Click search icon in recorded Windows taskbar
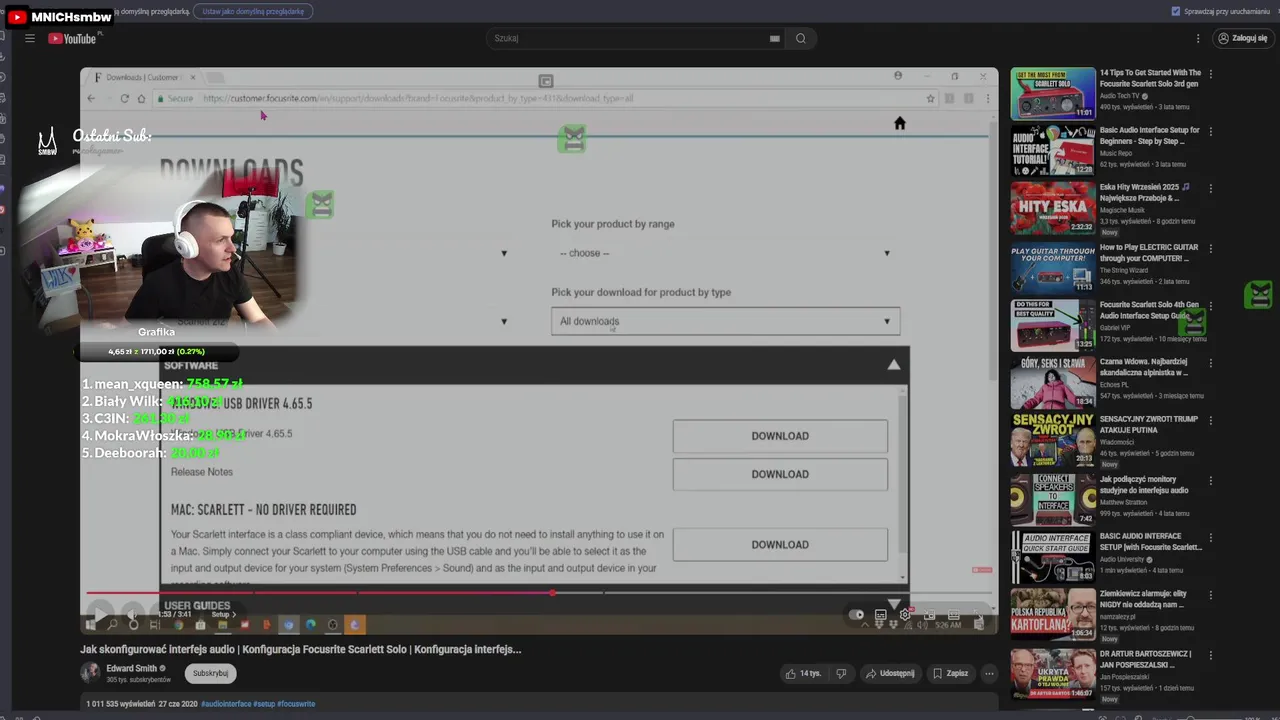This screenshot has height=720, width=1280. click(112, 625)
